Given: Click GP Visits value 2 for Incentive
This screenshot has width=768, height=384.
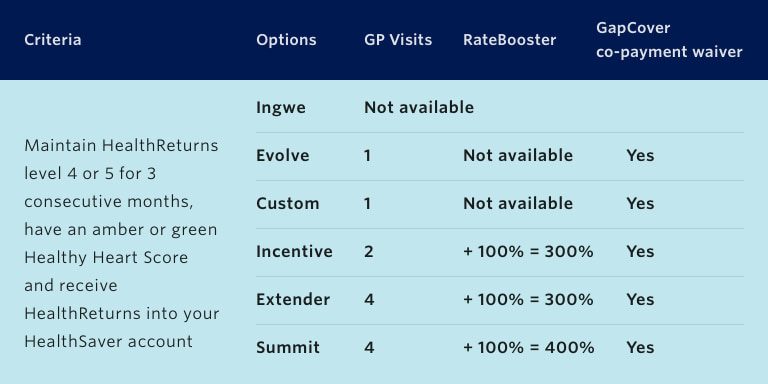Looking at the screenshot, I should tap(369, 251).
